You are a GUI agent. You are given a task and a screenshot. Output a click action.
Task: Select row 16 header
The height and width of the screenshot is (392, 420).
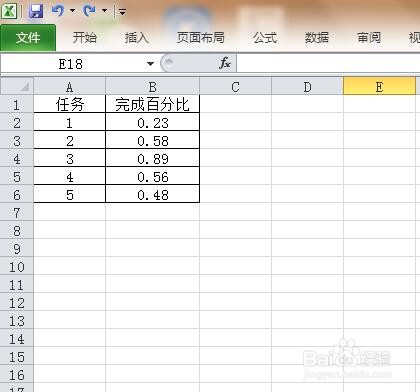click(x=17, y=375)
